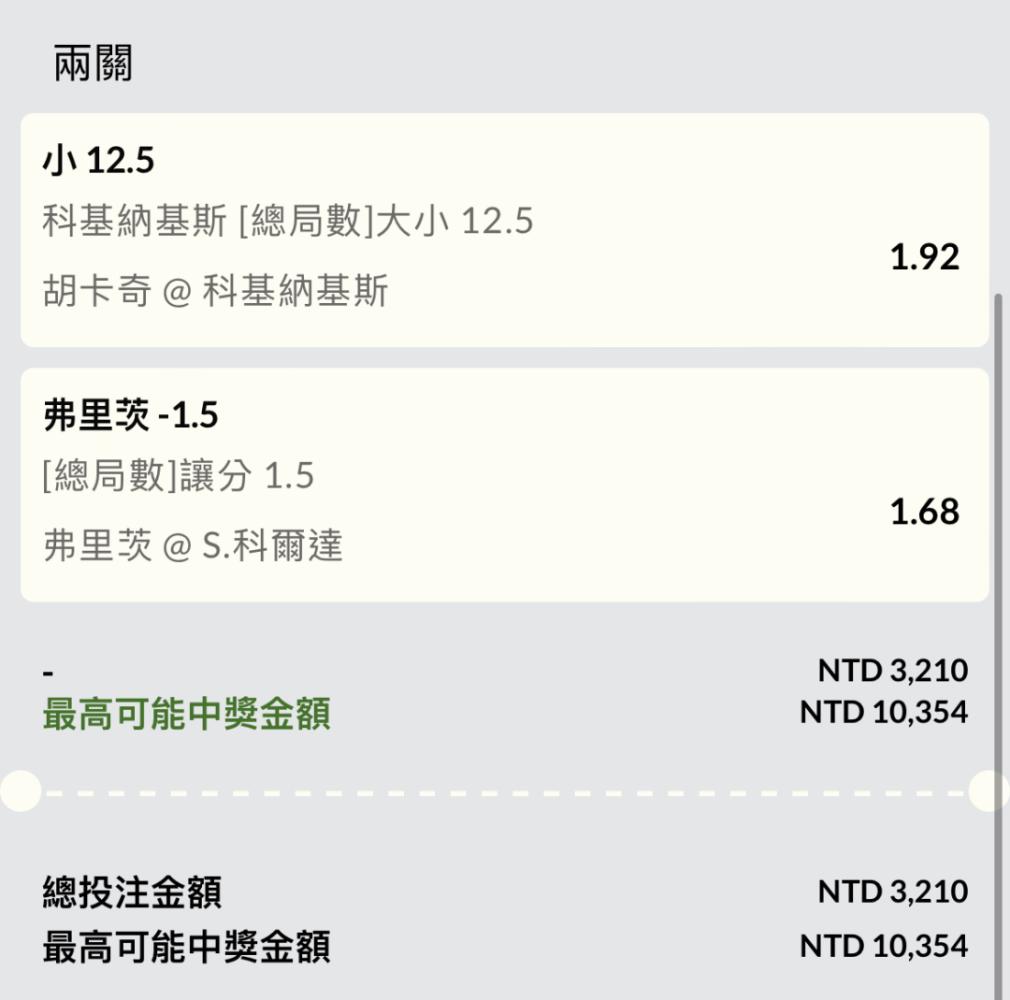Click the 總投注金額 label

tap(132, 892)
